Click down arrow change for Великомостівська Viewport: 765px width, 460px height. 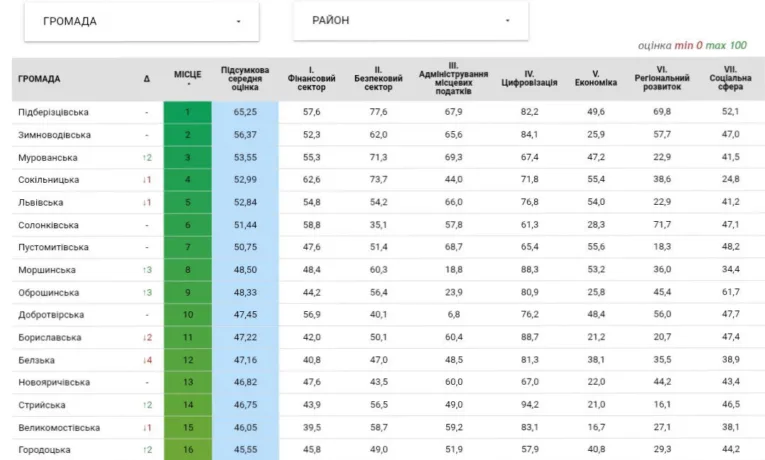point(147,428)
